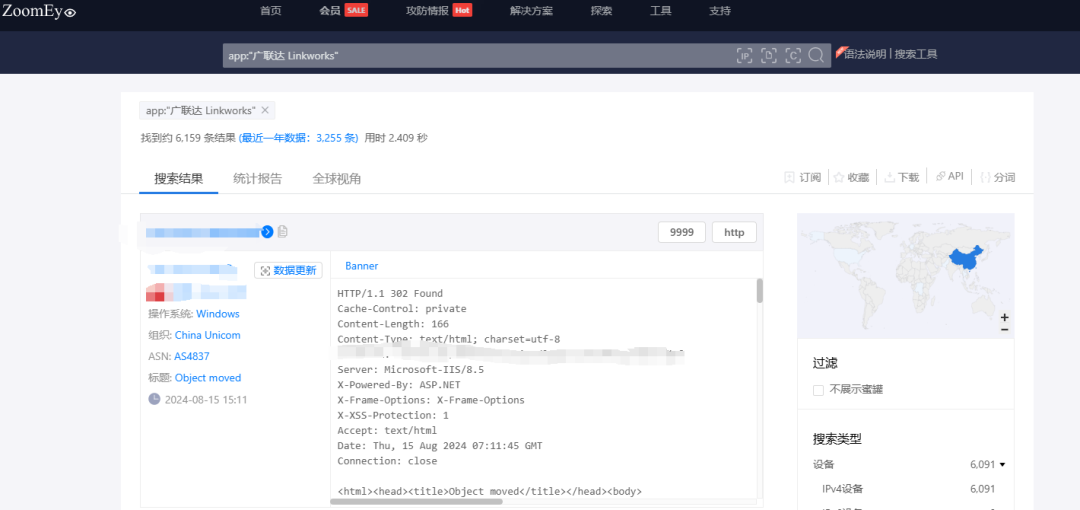The image size is (1080, 510).
Task: Click the clock icon beside 2024-08-15 15:11
Action: coord(154,399)
